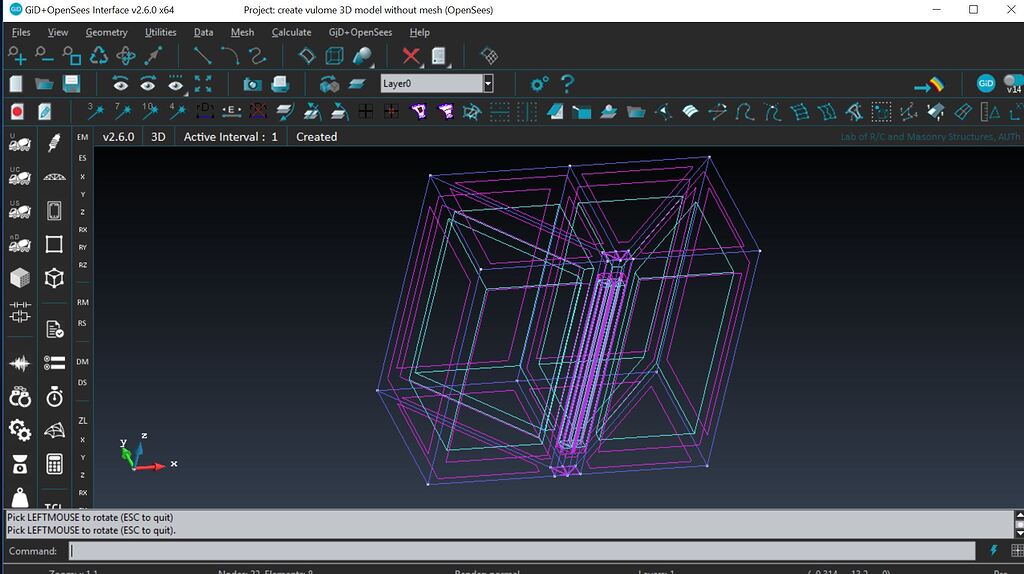Image resolution: width=1024 pixels, height=574 pixels.
Task: Click the calculator icon in left sidebar
Action: coord(54,464)
